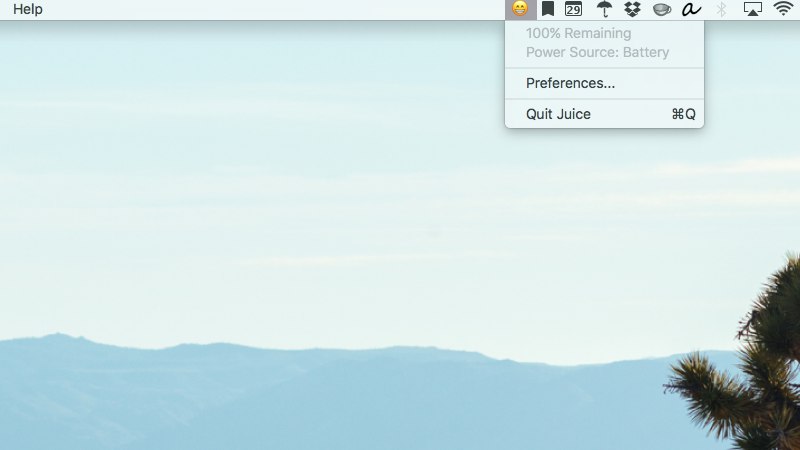The height and width of the screenshot is (450, 800).
Task: Click the Bluetooth status icon
Action: (x=721, y=9)
